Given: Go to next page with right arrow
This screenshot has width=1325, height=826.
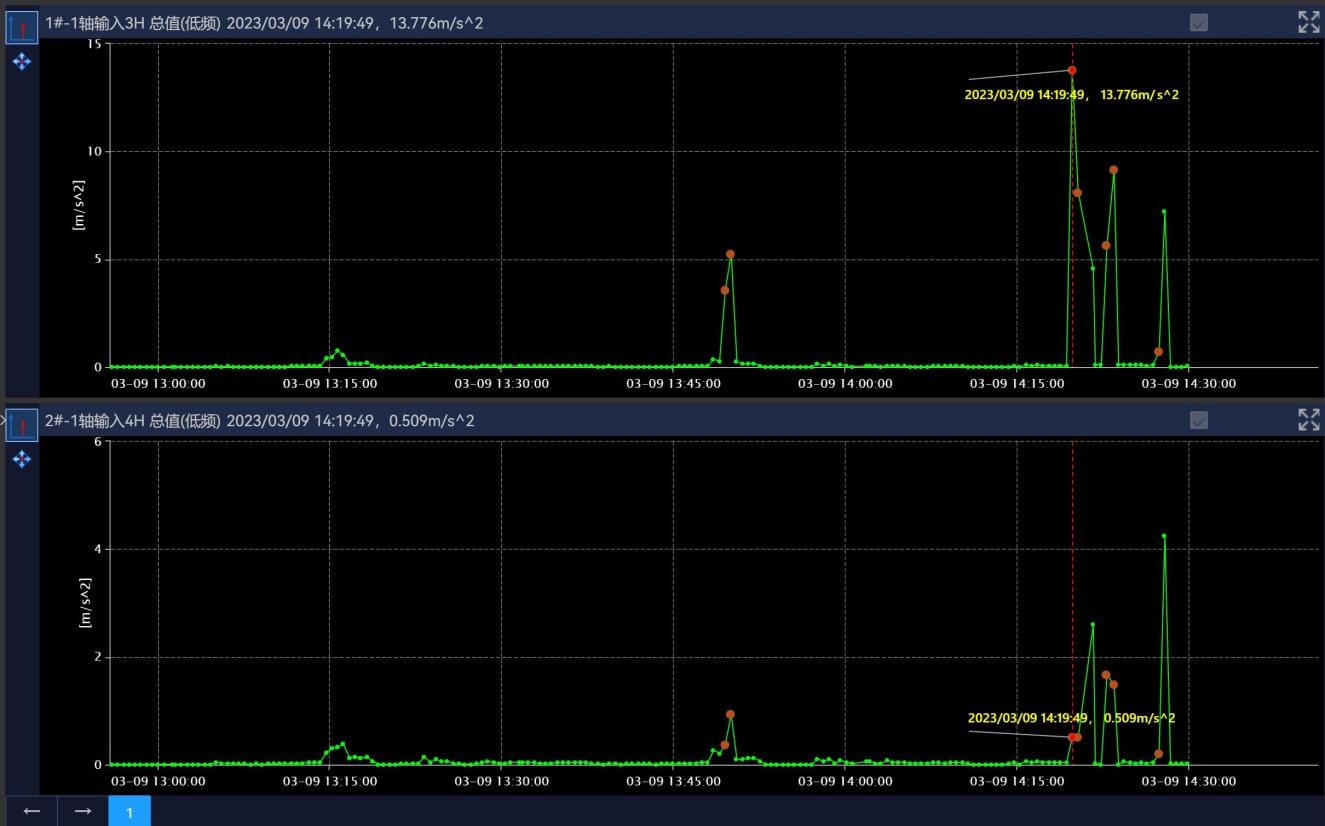Looking at the screenshot, I should pos(83,811).
